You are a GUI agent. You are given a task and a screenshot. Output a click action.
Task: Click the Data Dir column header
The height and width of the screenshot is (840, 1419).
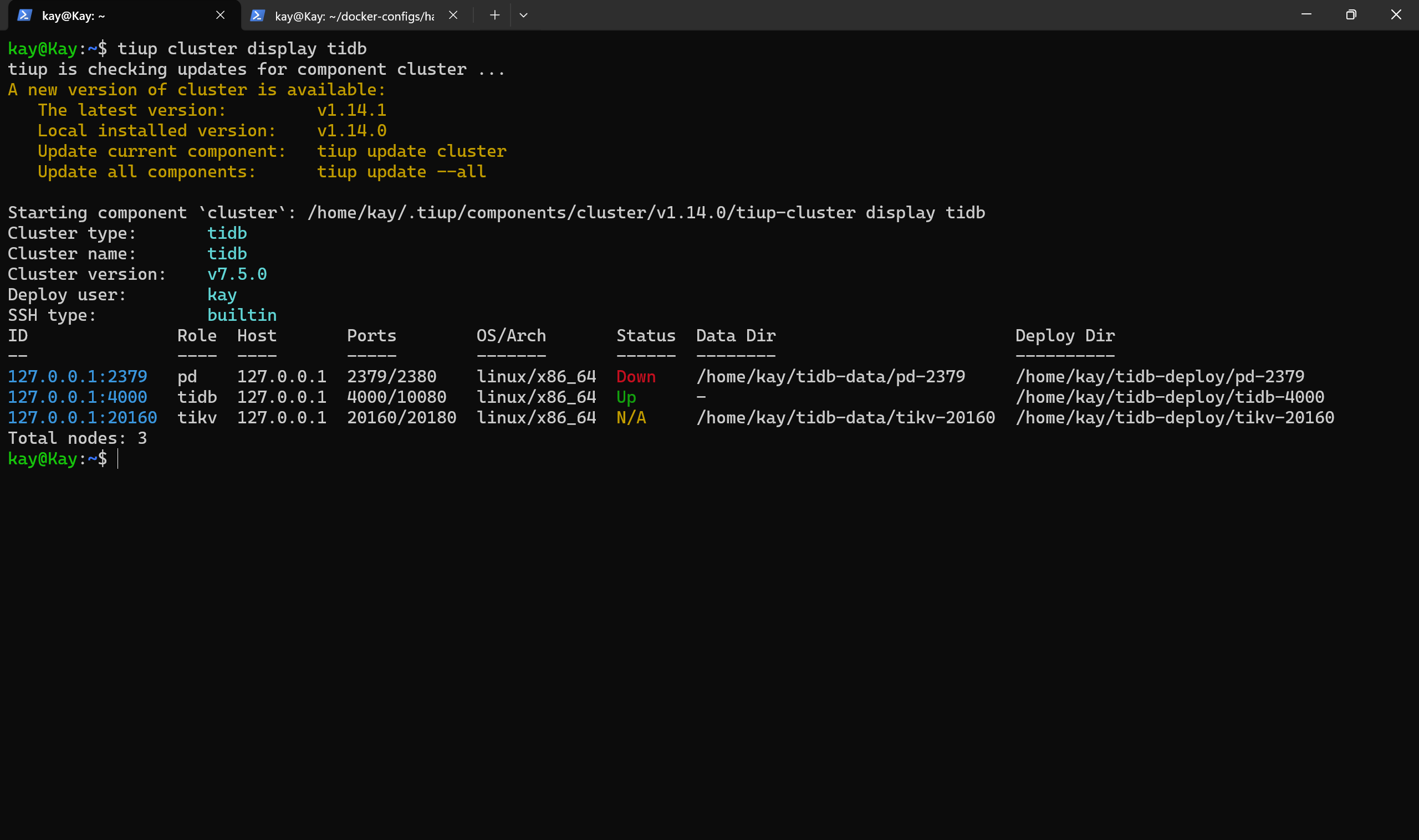point(736,336)
